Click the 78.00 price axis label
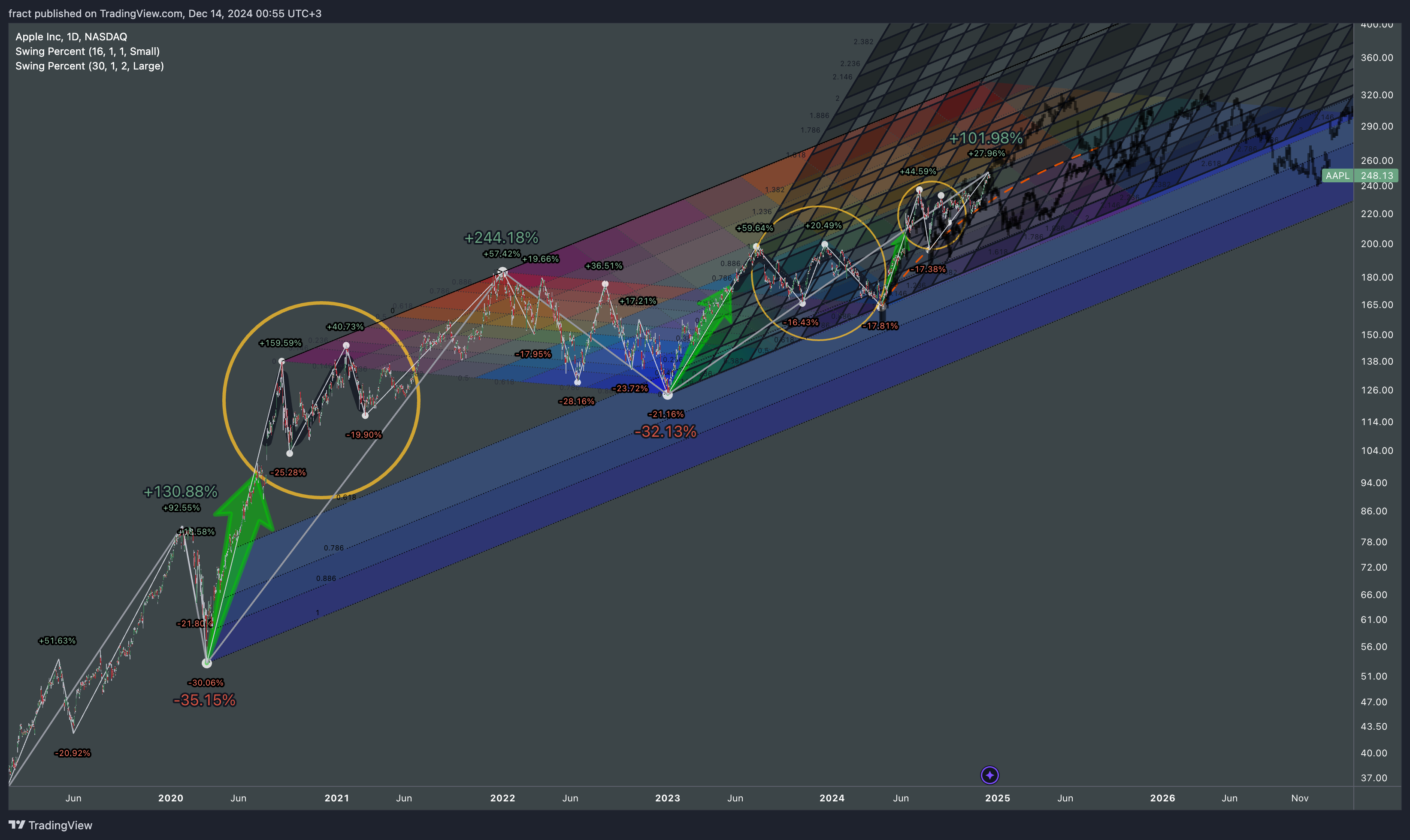 click(1374, 542)
